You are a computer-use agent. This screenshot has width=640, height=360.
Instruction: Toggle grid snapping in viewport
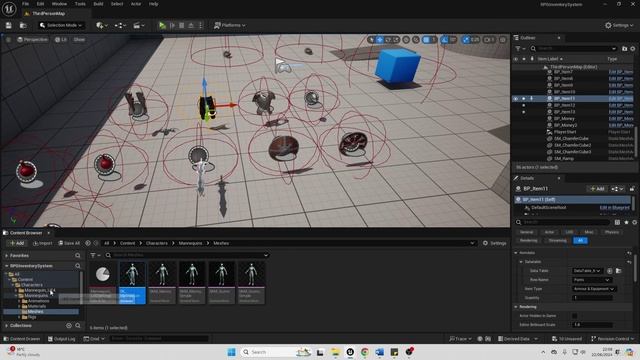point(426,40)
